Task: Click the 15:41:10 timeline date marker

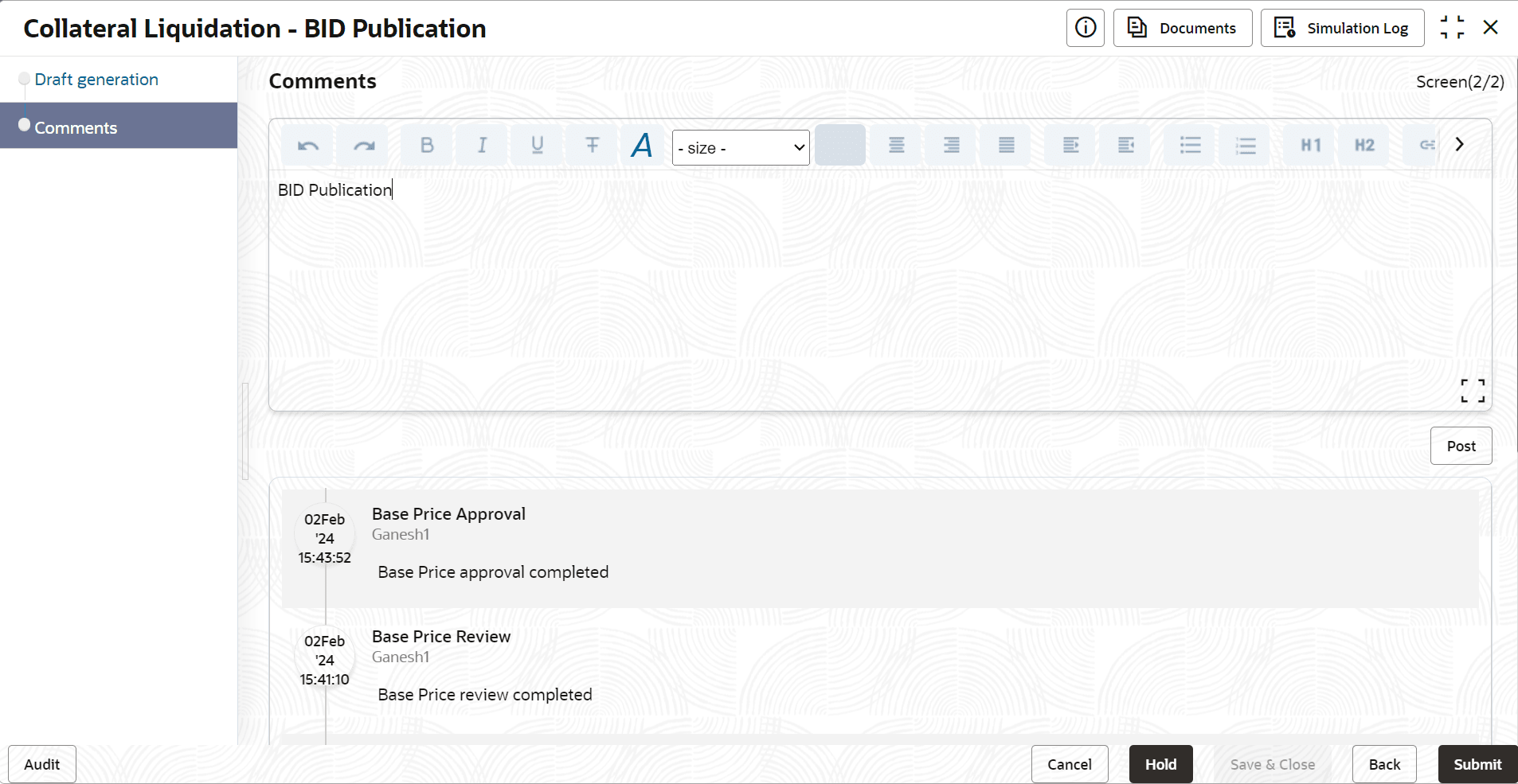Action: 325,660
